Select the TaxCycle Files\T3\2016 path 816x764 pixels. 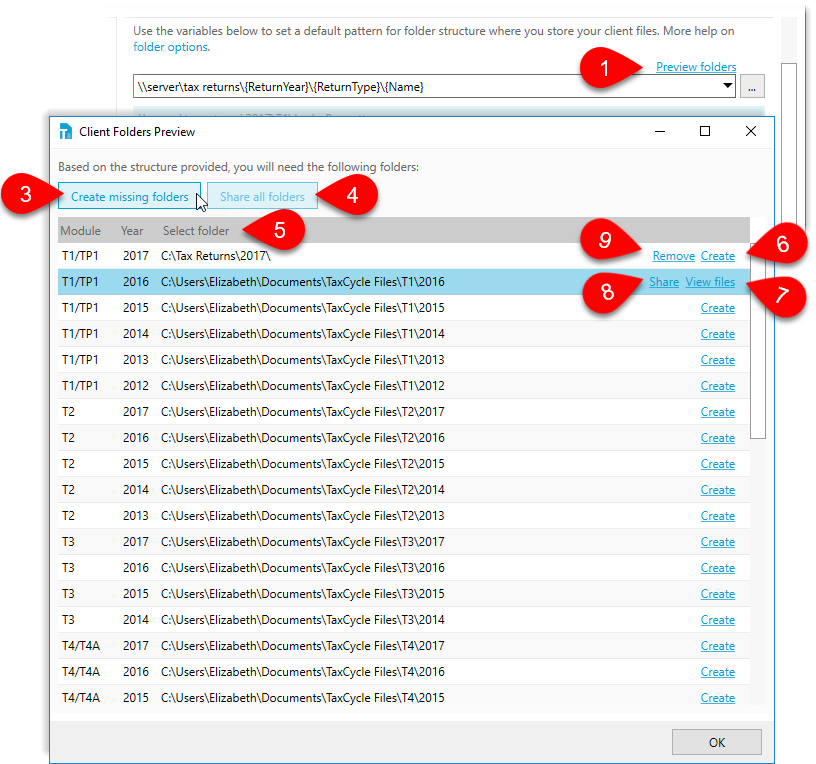[x=303, y=568]
